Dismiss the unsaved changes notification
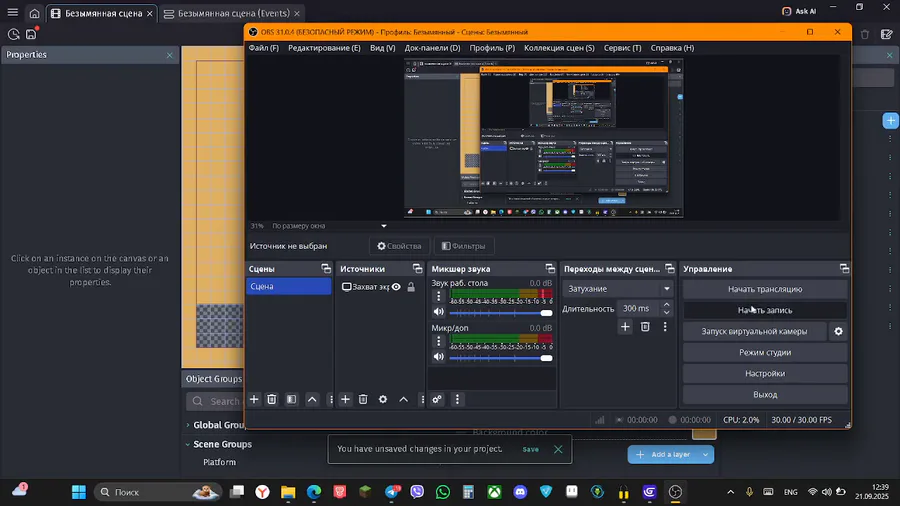Screen dimensions: 900x506 point(558,449)
